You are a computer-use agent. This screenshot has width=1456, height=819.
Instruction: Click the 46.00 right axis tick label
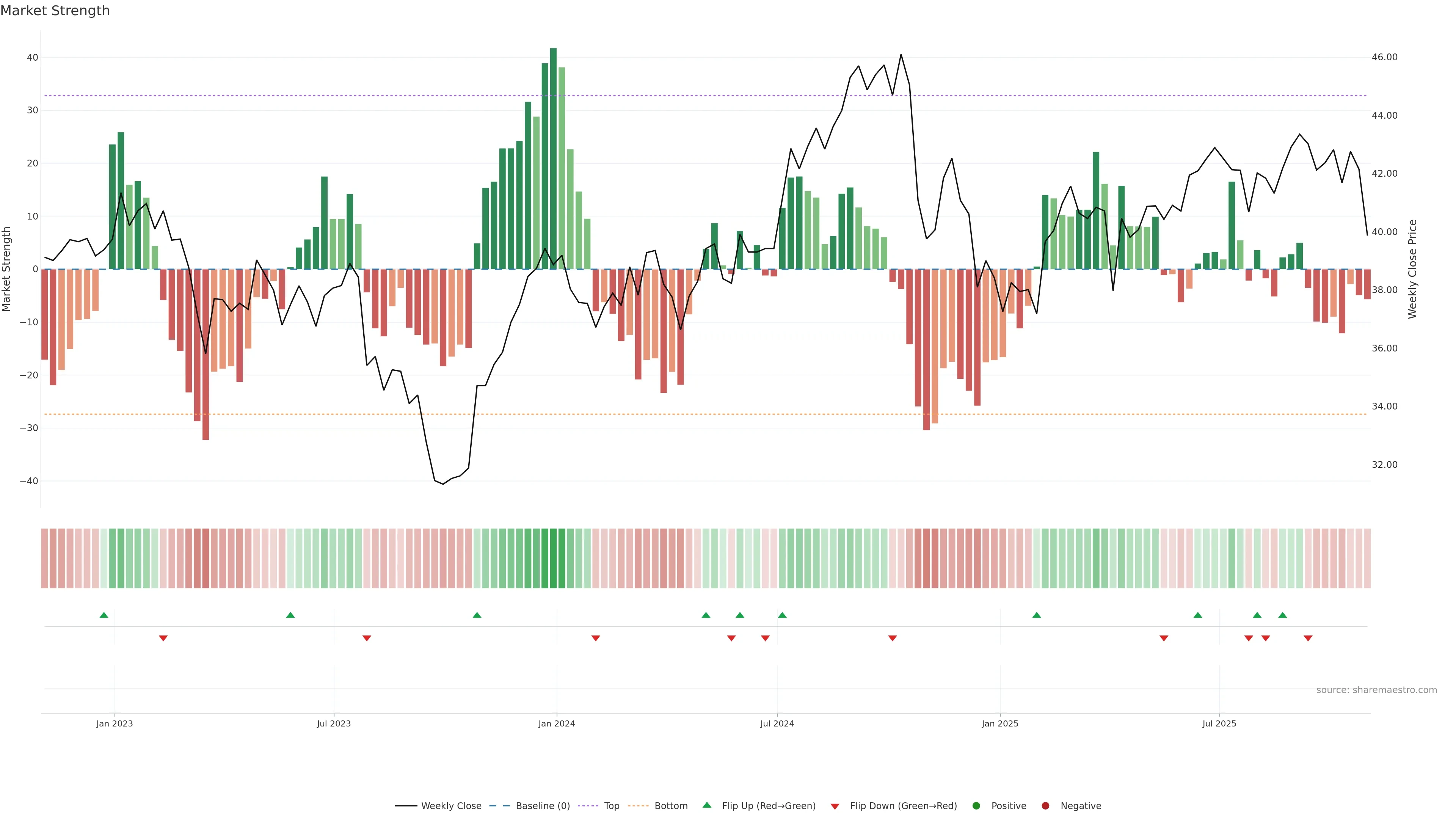pyautogui.click(x=1384, y=57)
